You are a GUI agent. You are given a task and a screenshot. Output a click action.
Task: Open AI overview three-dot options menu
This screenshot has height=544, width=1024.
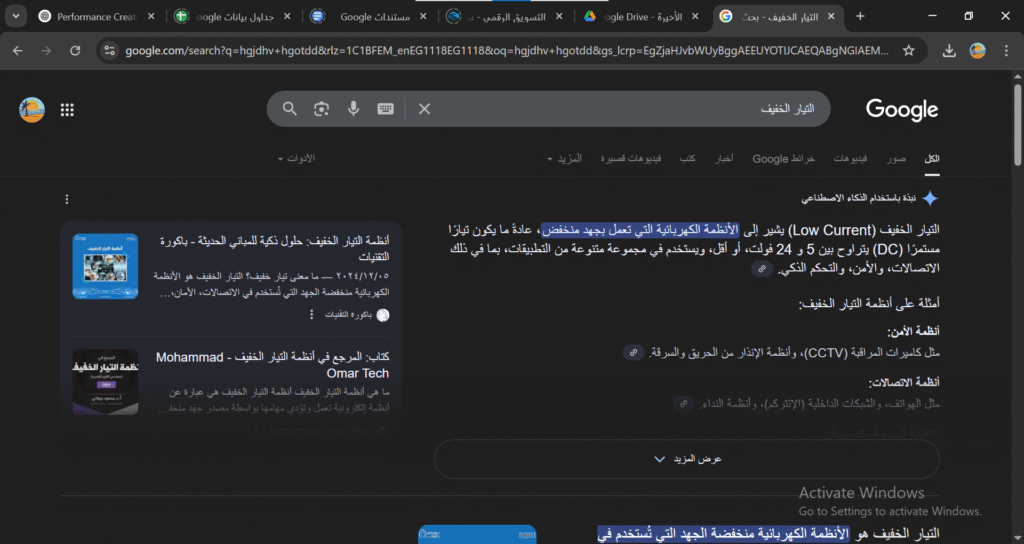pyautogui.click(x=67, y=199)
